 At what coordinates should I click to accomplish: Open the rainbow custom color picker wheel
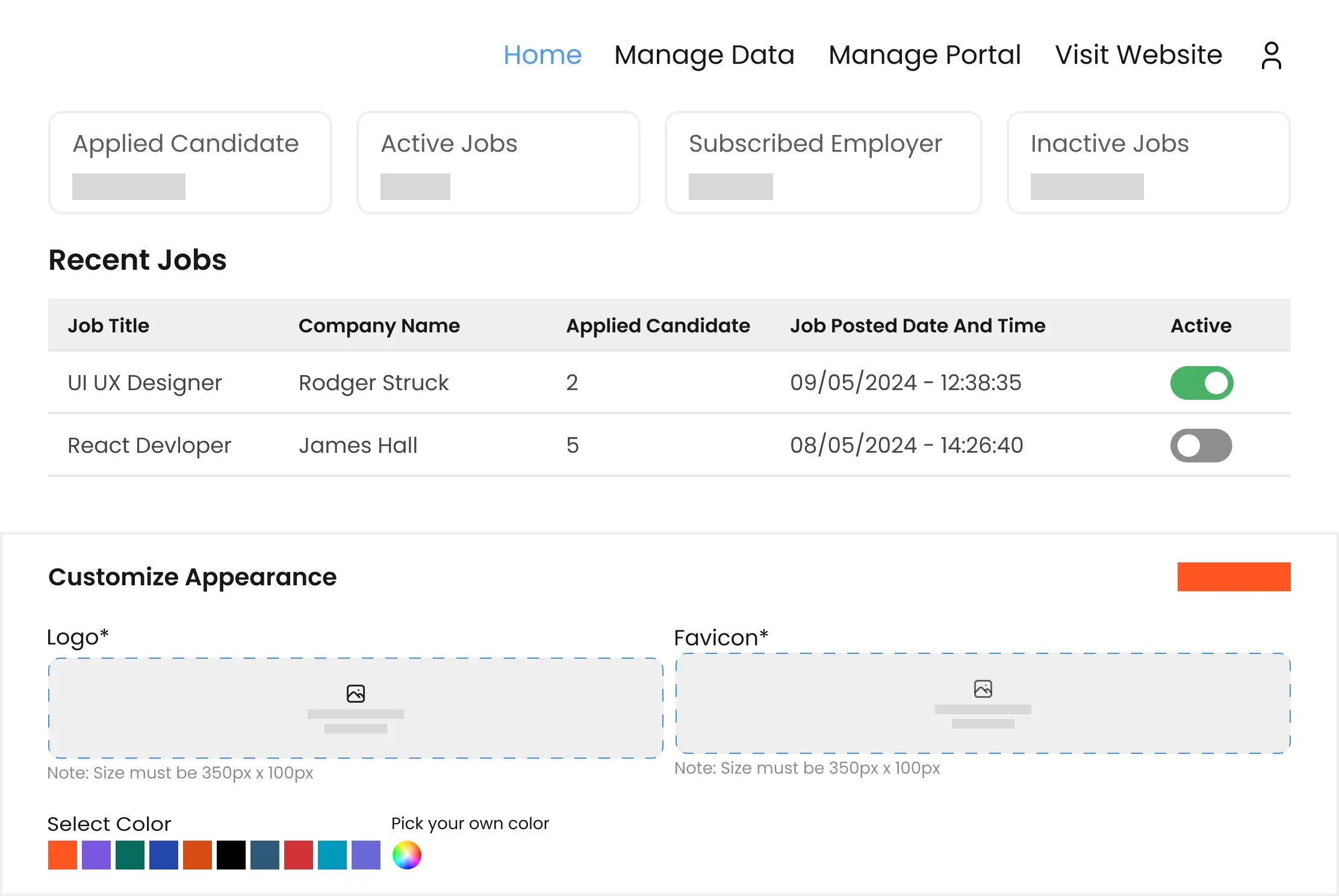(407, 855)
